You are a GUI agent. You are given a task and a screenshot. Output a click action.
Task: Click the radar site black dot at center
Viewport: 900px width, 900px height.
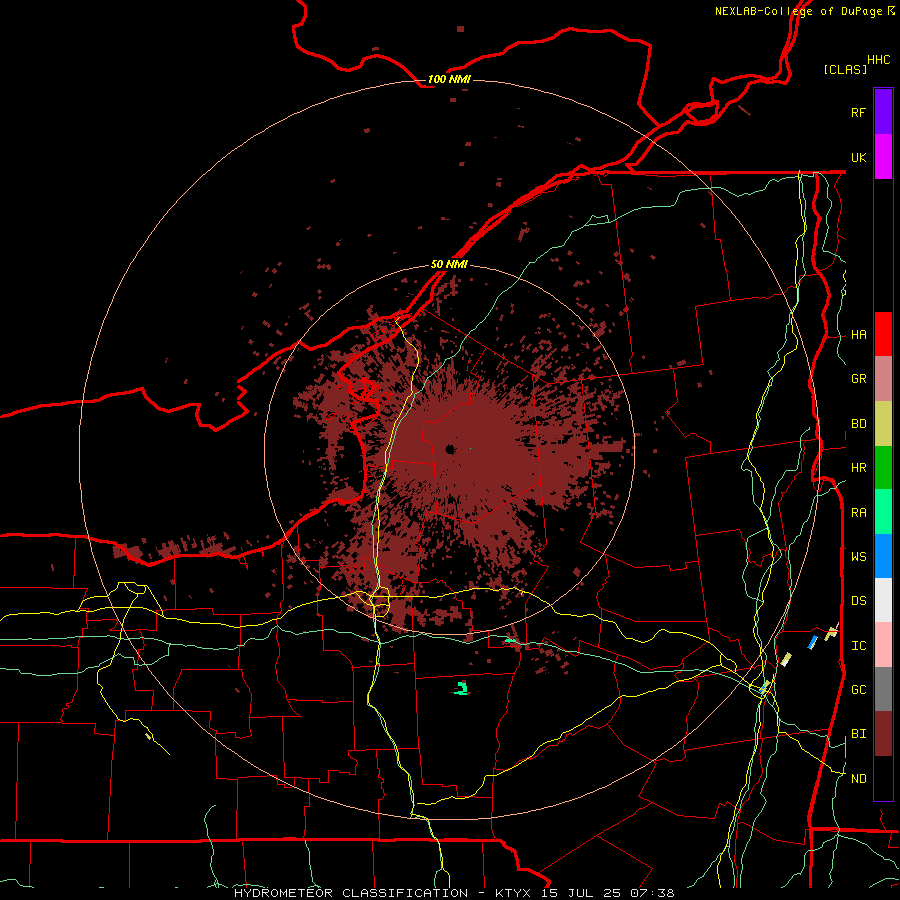(x=450, y=449)
